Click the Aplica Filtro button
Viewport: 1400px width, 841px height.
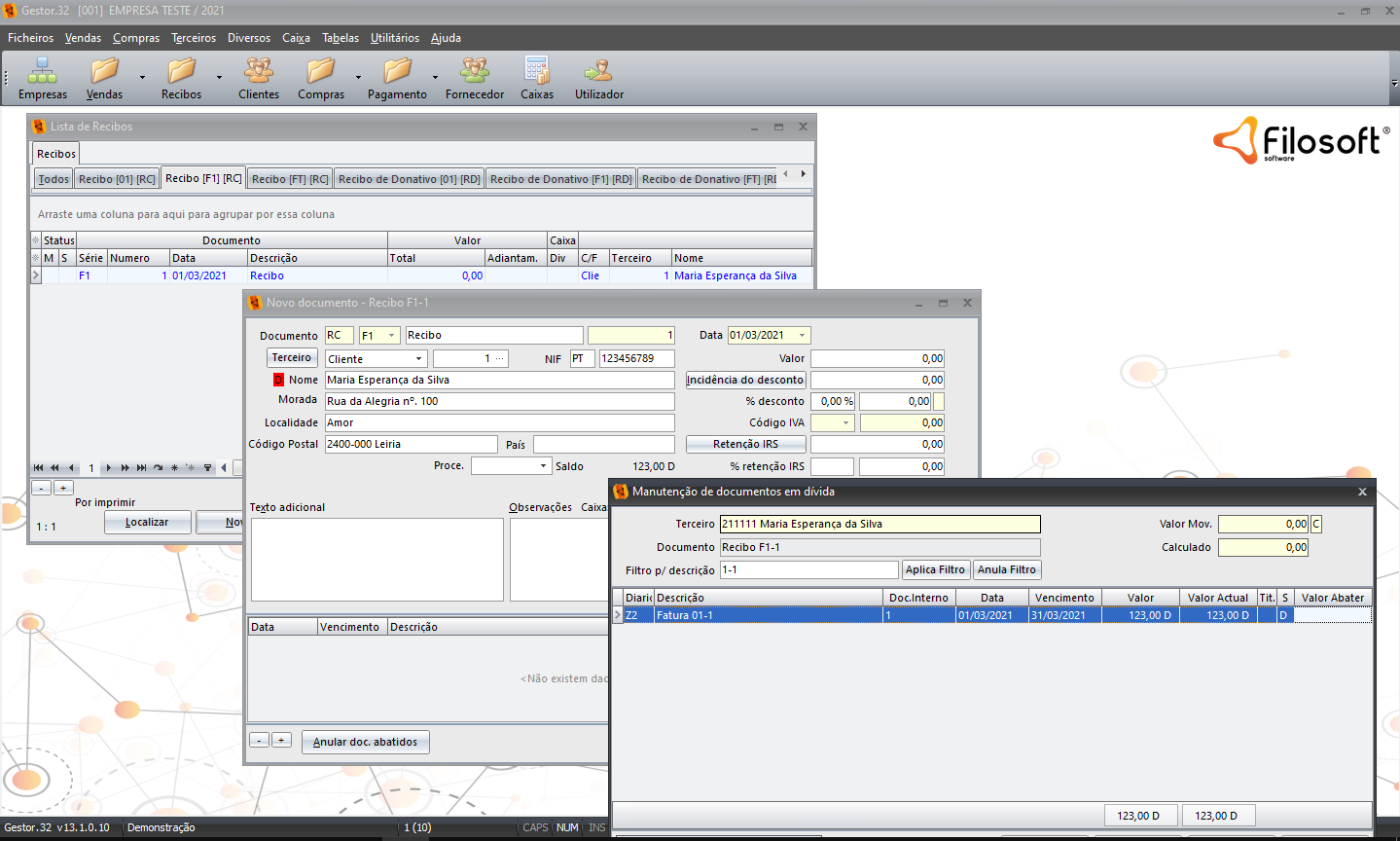[x=935, y=570]
